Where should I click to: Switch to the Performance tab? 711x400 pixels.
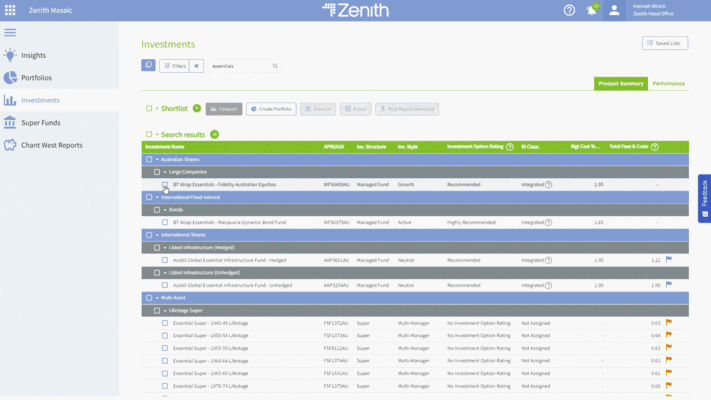[x=669, y=84]
